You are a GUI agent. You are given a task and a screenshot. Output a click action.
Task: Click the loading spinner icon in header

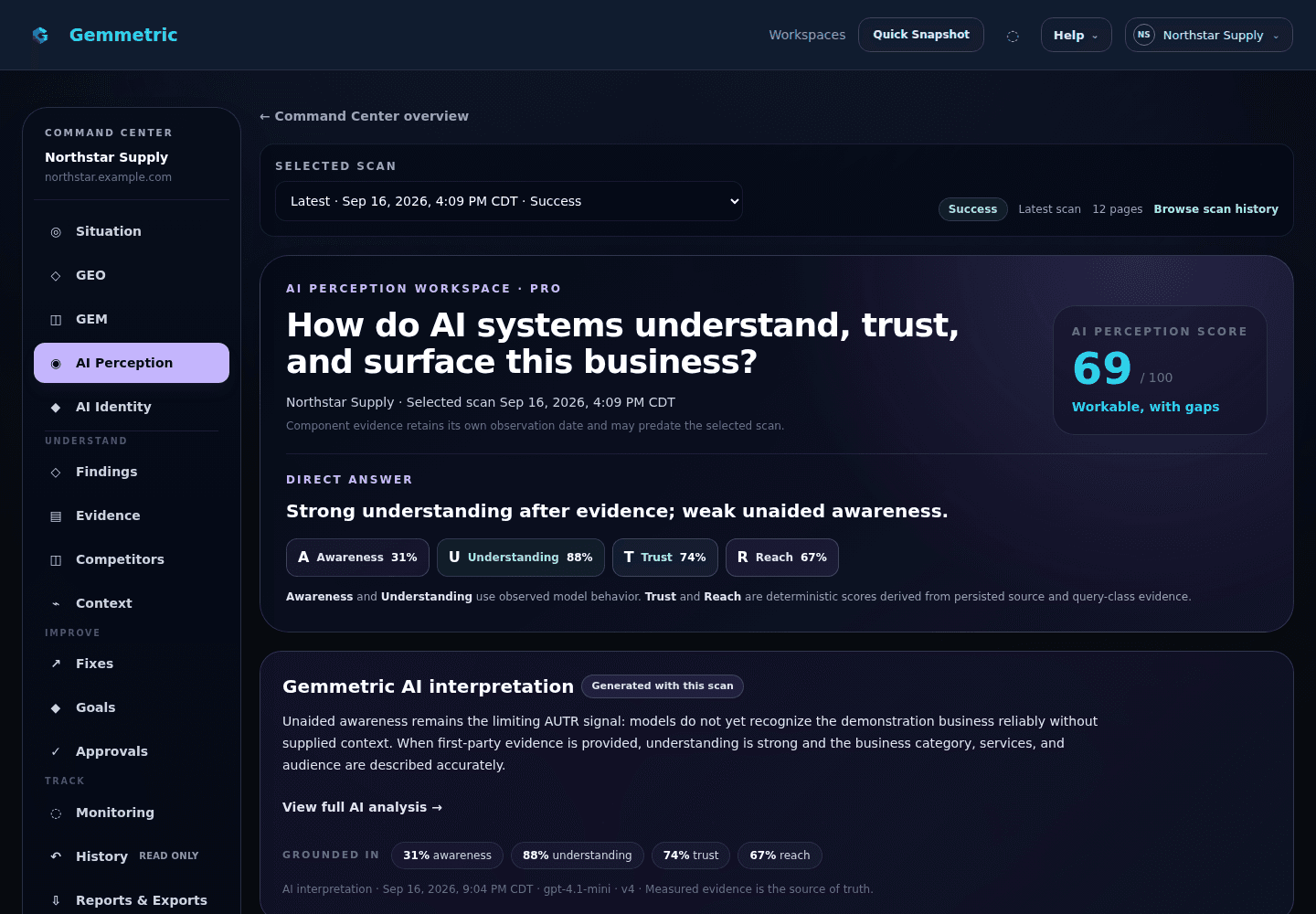[x=1013, y=37]
